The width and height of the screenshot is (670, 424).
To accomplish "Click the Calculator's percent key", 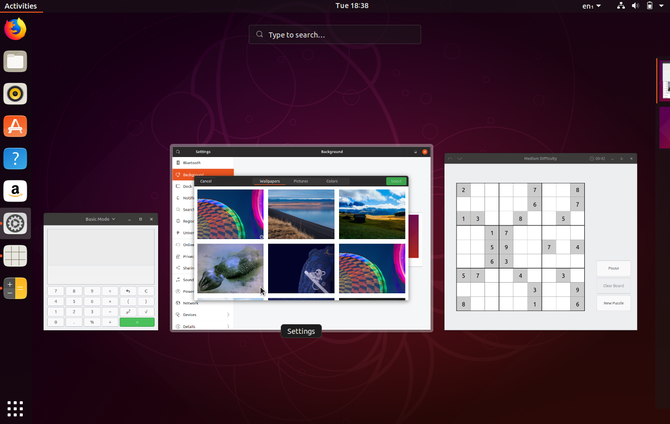I will pyautogui.click(x=92, y=322).
